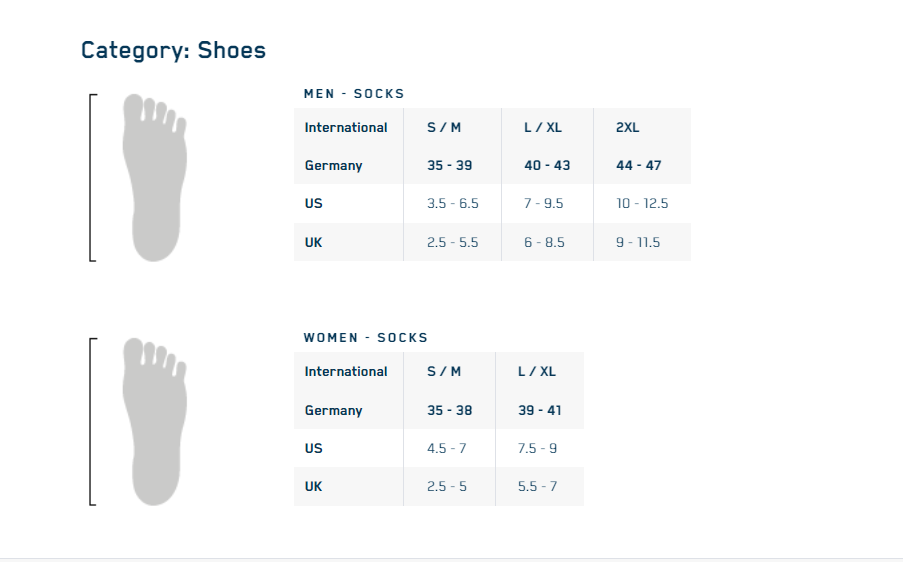The width and height of the screenshot is (903, 562).
Task: Select men's US size 3.5 - 6.5 cell
Action: point(452,204)
